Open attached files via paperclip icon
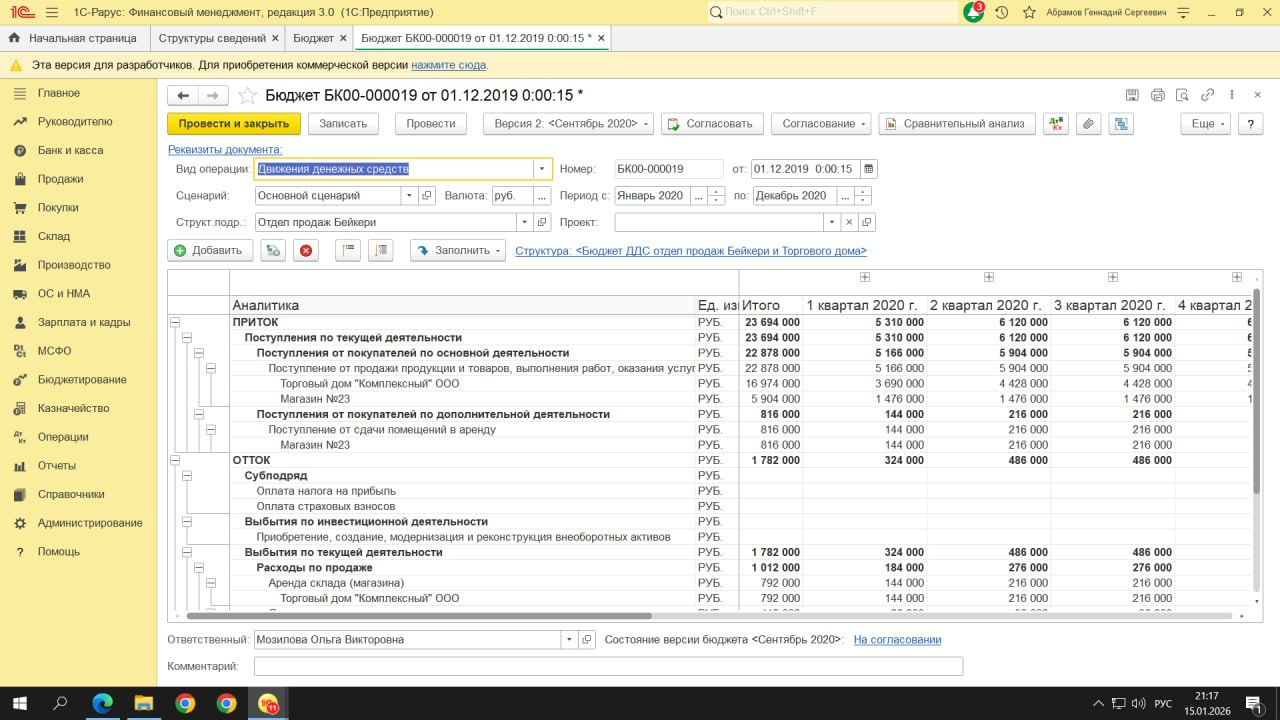 pyautogui.click(x=1088, y=124)
